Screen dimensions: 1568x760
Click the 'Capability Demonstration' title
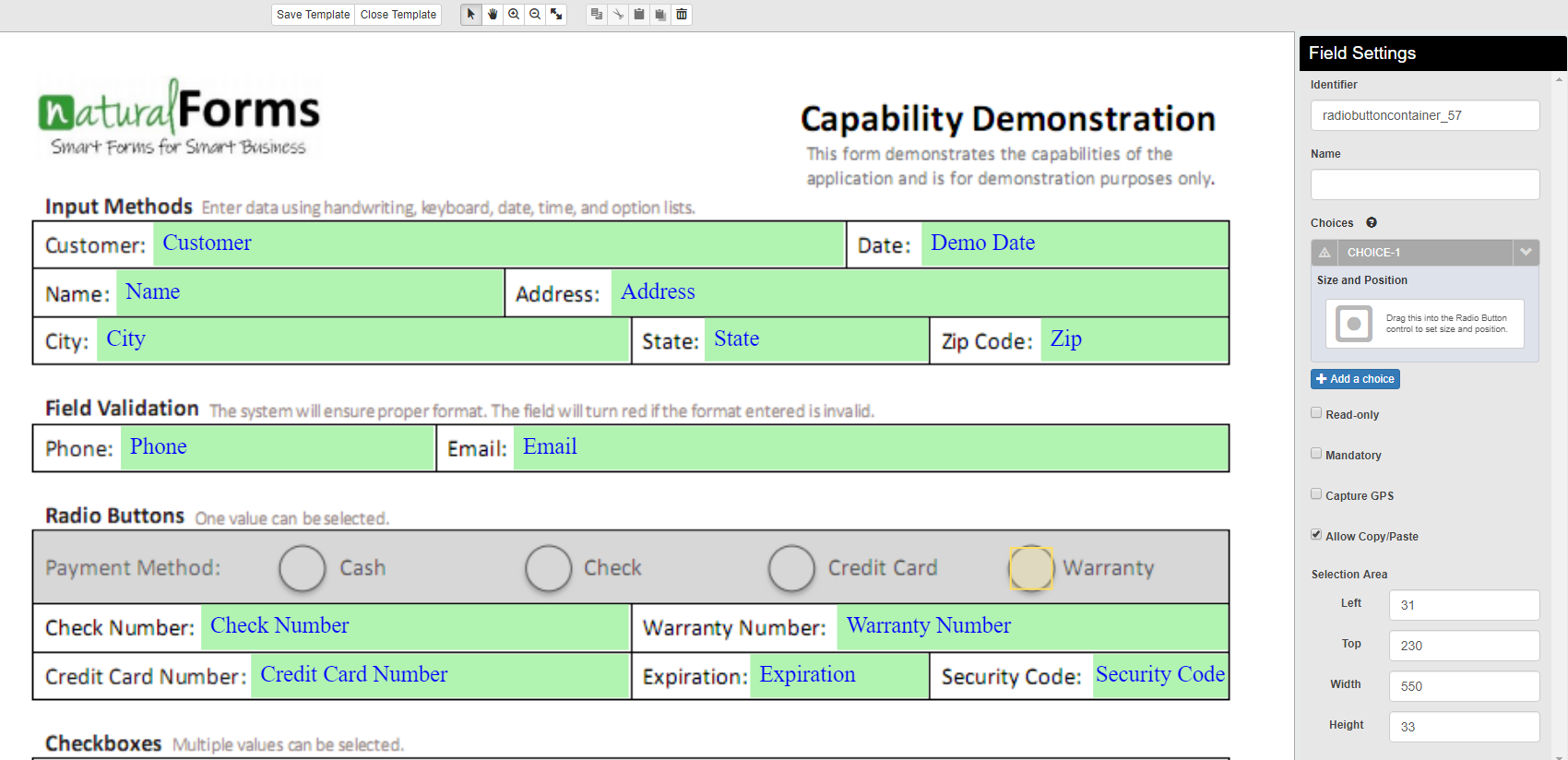1008,119
